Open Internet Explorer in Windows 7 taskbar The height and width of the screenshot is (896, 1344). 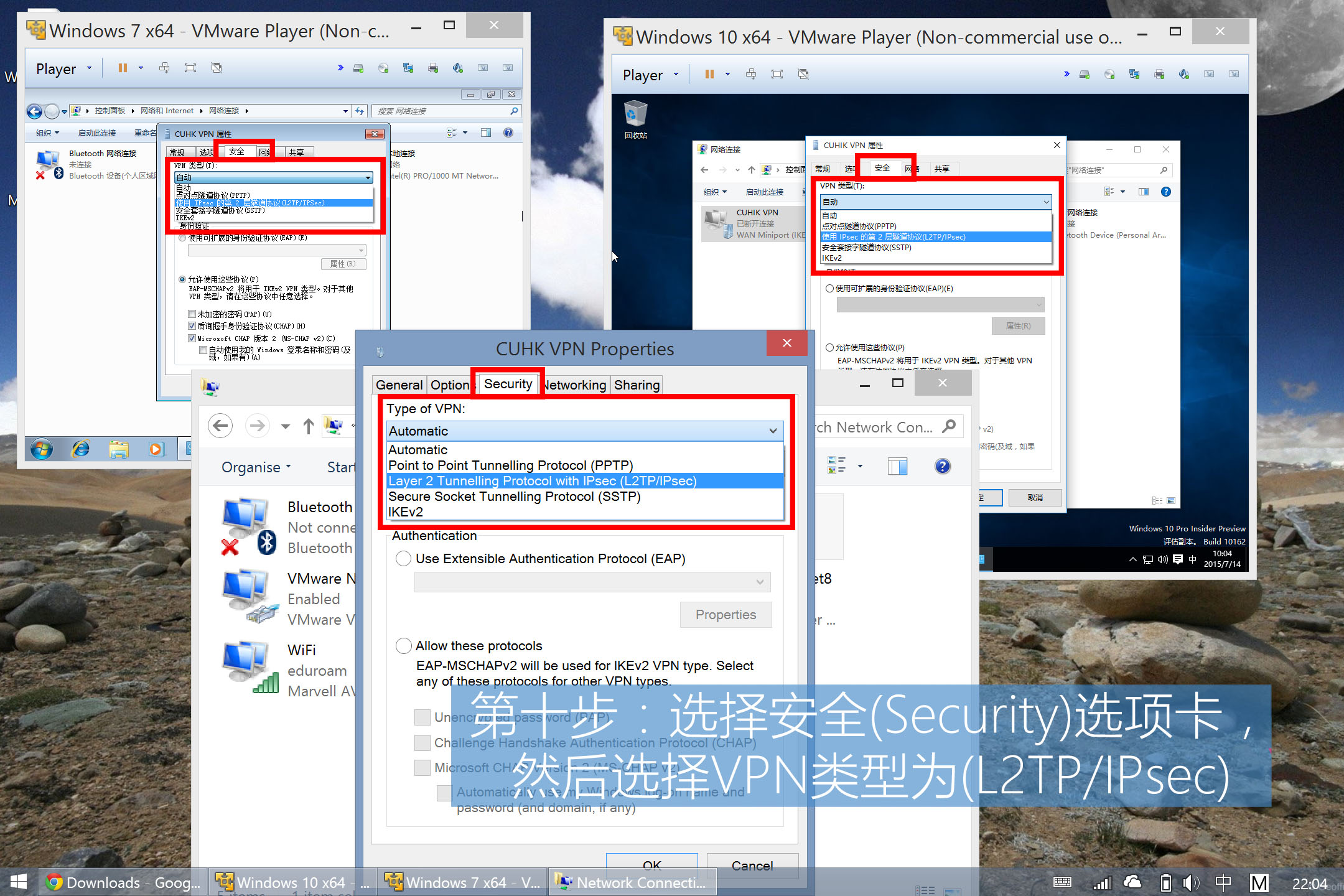(81, 449)
